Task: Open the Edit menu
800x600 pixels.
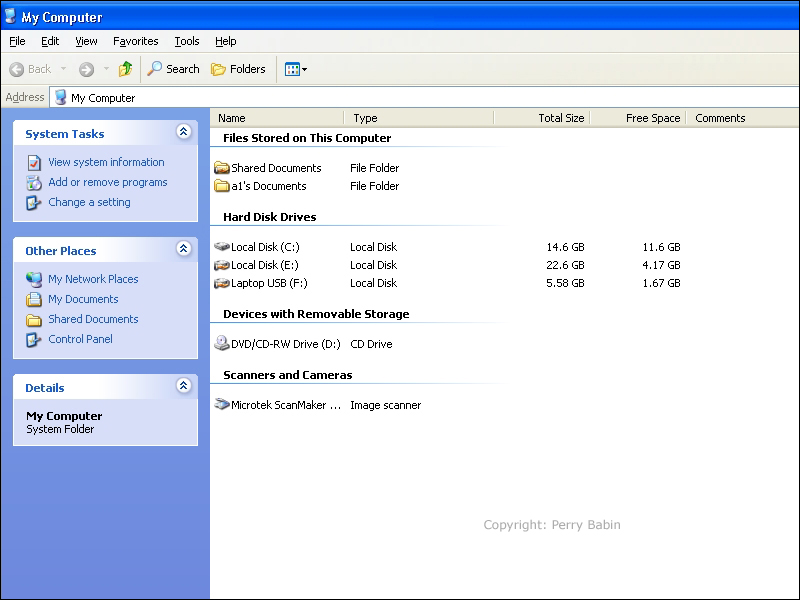Action: coord(50,41)
